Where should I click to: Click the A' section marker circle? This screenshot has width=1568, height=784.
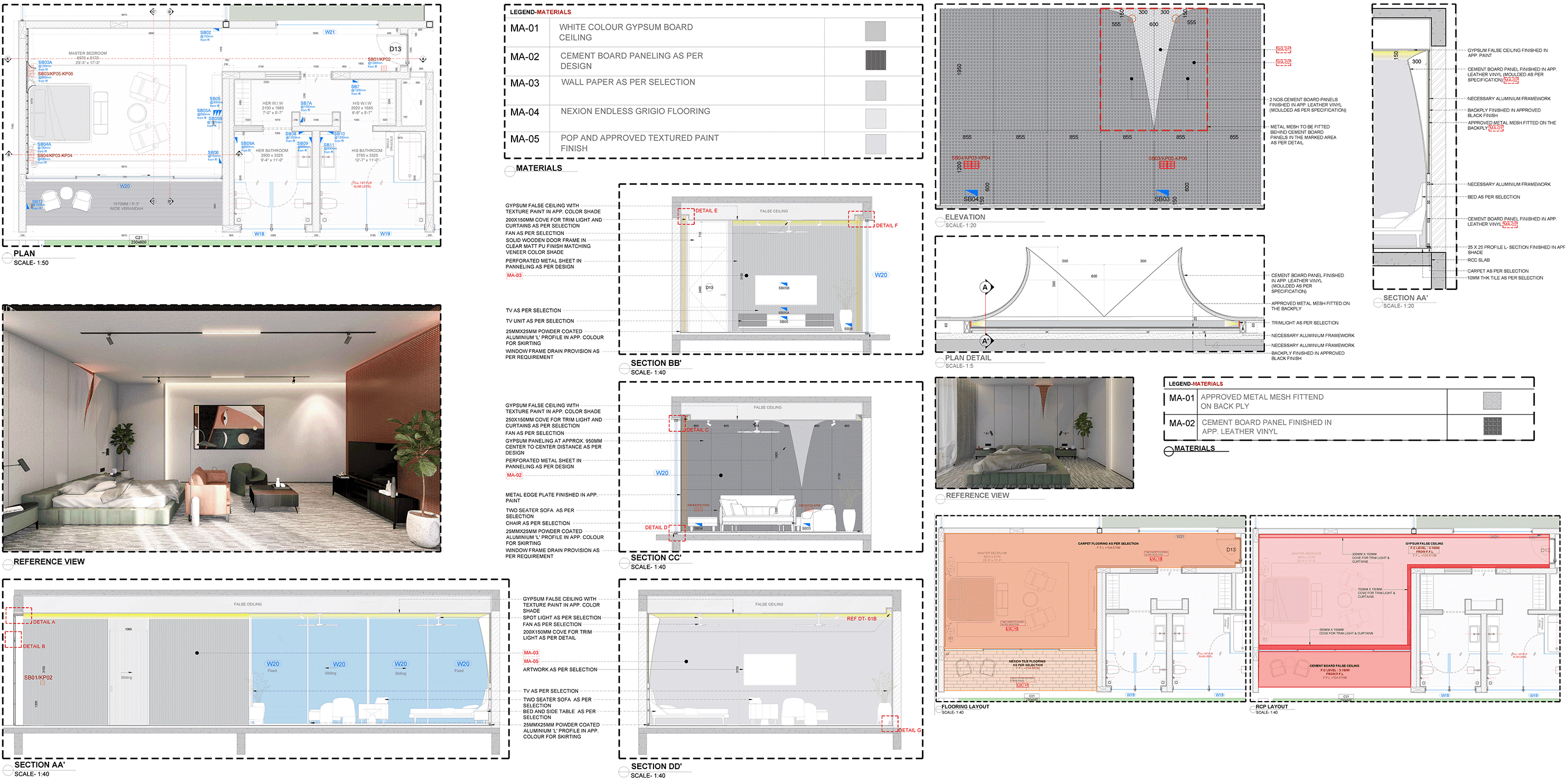coord(985,341)
